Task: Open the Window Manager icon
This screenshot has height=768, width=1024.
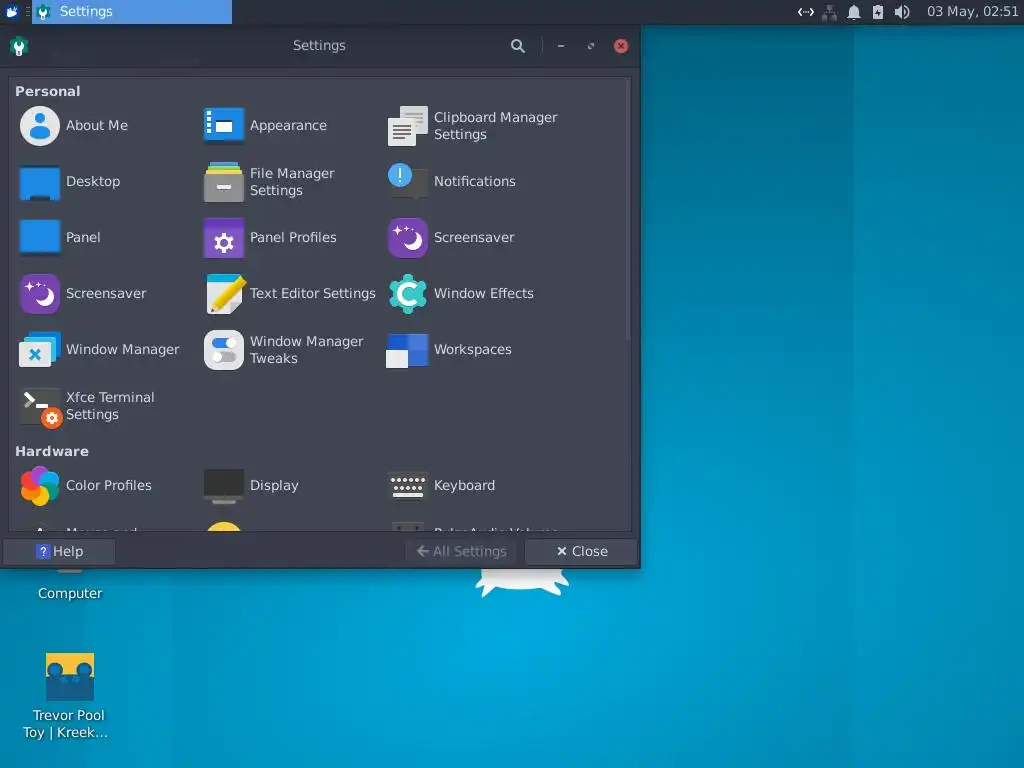Action: (x=40, y=349)
